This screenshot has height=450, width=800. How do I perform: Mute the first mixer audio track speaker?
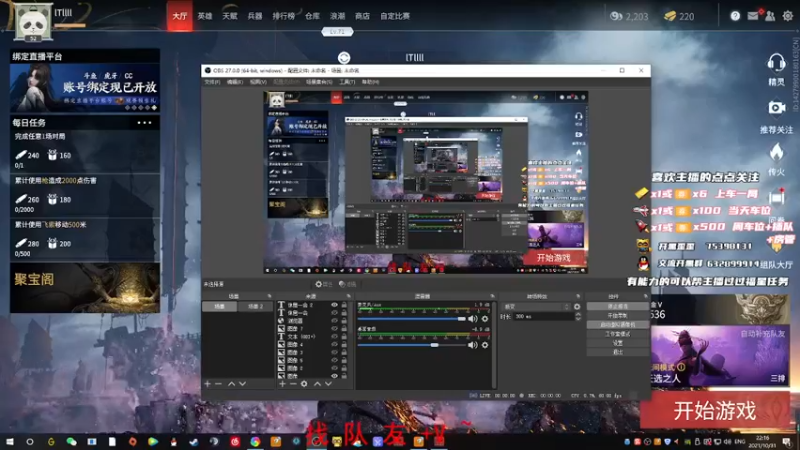[472, 319]
